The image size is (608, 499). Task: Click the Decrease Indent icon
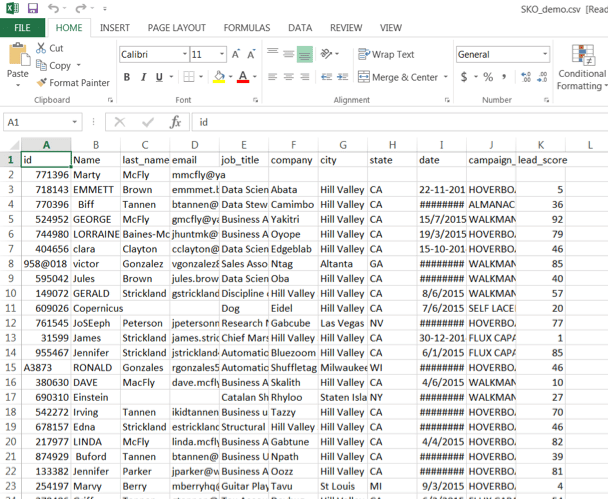(x=326, y=77)
